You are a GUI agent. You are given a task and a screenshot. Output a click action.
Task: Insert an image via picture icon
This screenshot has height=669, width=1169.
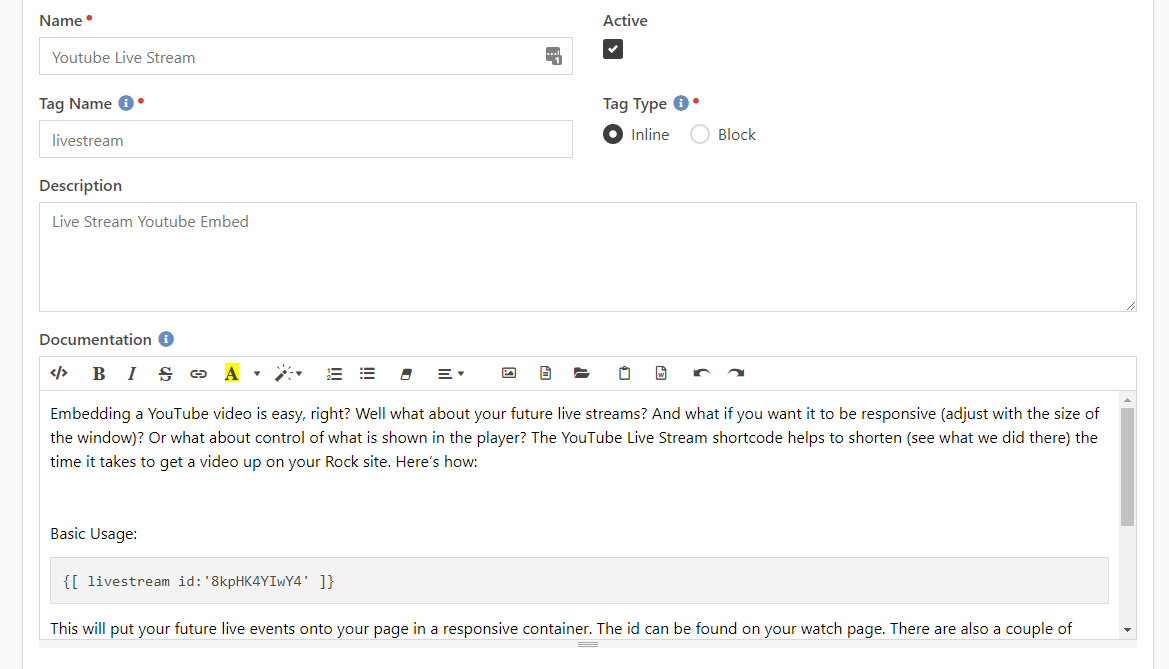tap(509, 373)
